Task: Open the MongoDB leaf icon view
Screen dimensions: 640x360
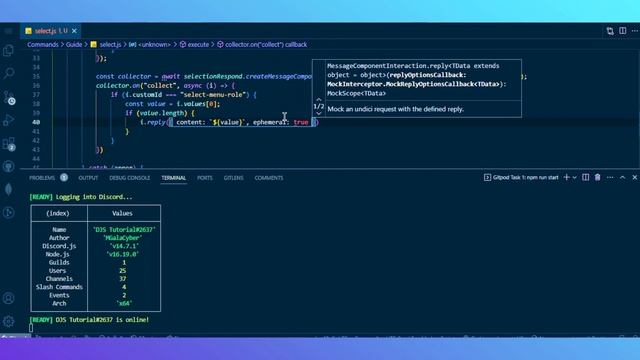Action: (x=9, y=189)
